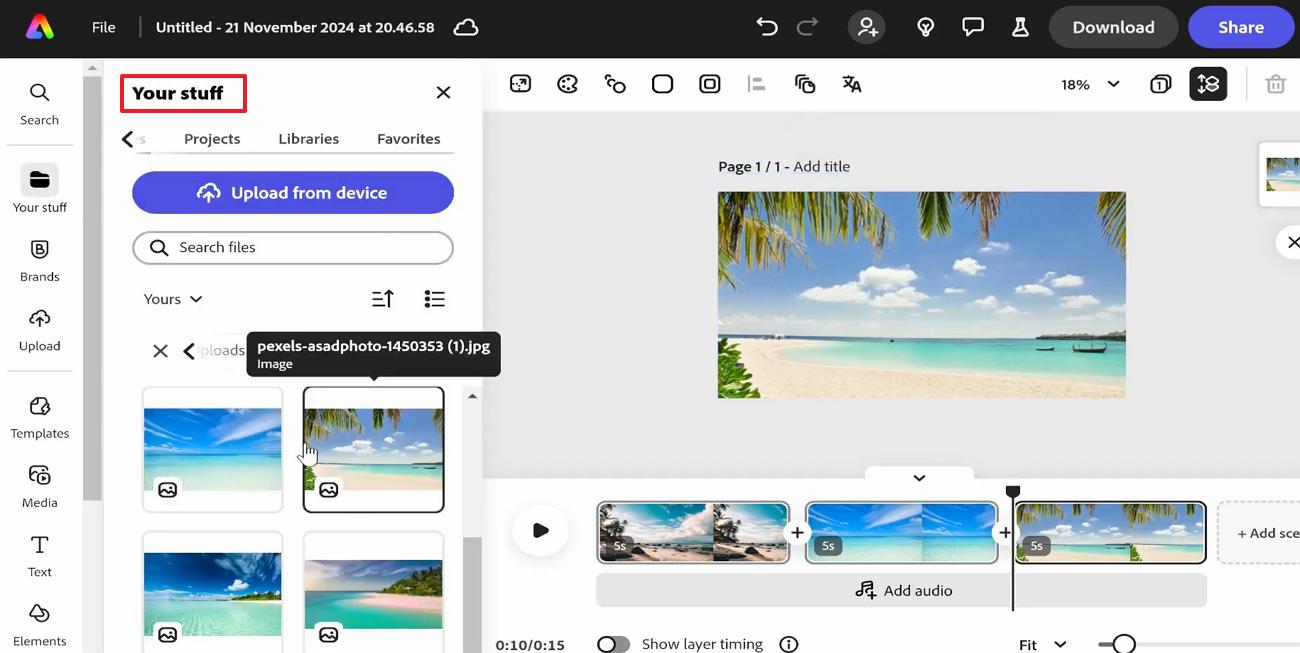The height and width of the screenshot is (653, 1300).
Task: Toggle the sort order for uploads
Action: click(382, 298)
